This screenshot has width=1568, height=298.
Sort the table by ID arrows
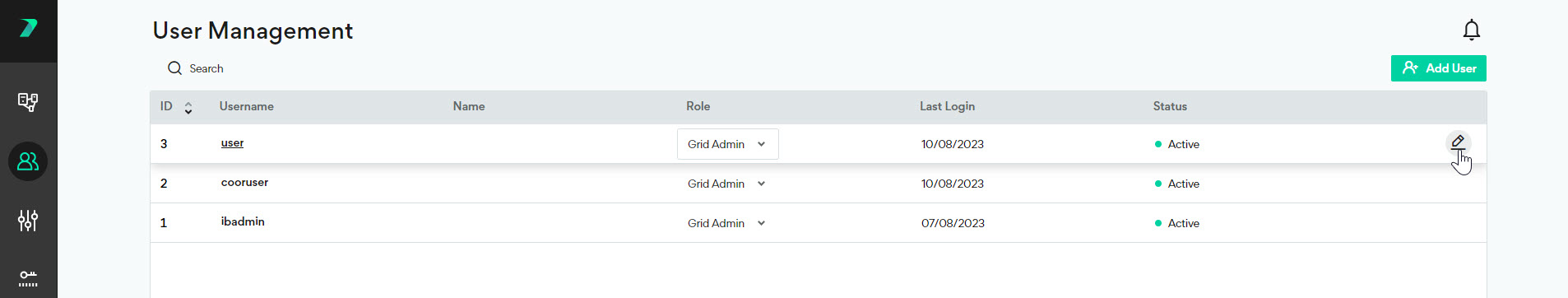coord(188,108)
